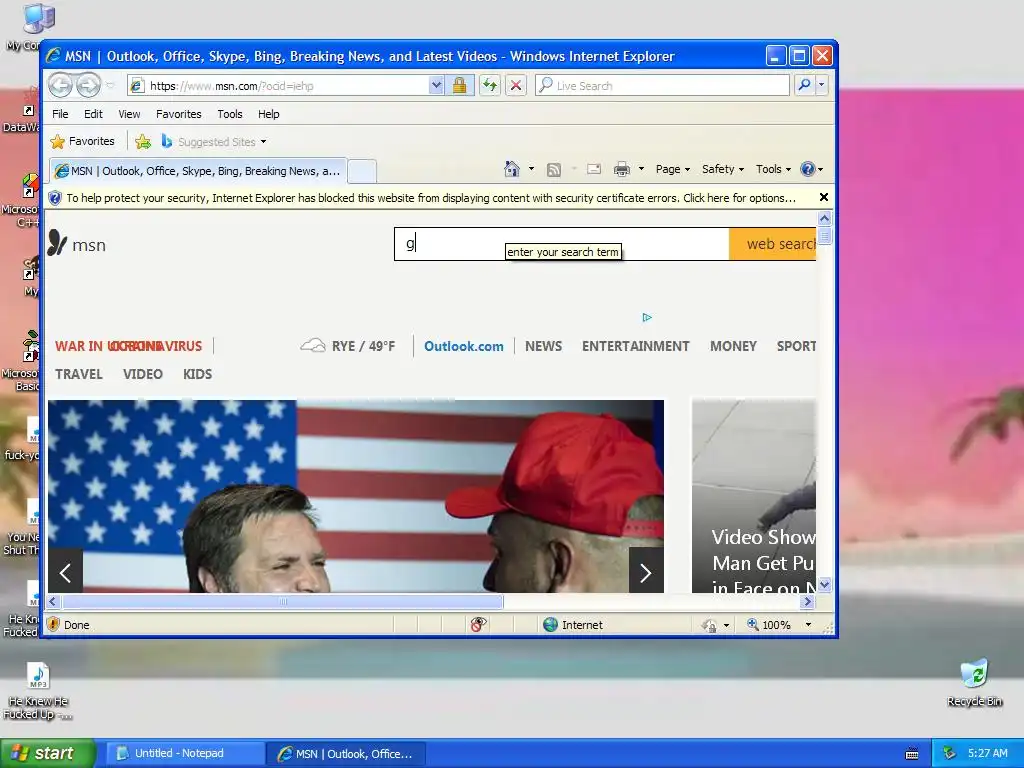Click the AdChoices triangle icon
Viewport: 1024px width, 768px height.
click(x=647, y=317)
